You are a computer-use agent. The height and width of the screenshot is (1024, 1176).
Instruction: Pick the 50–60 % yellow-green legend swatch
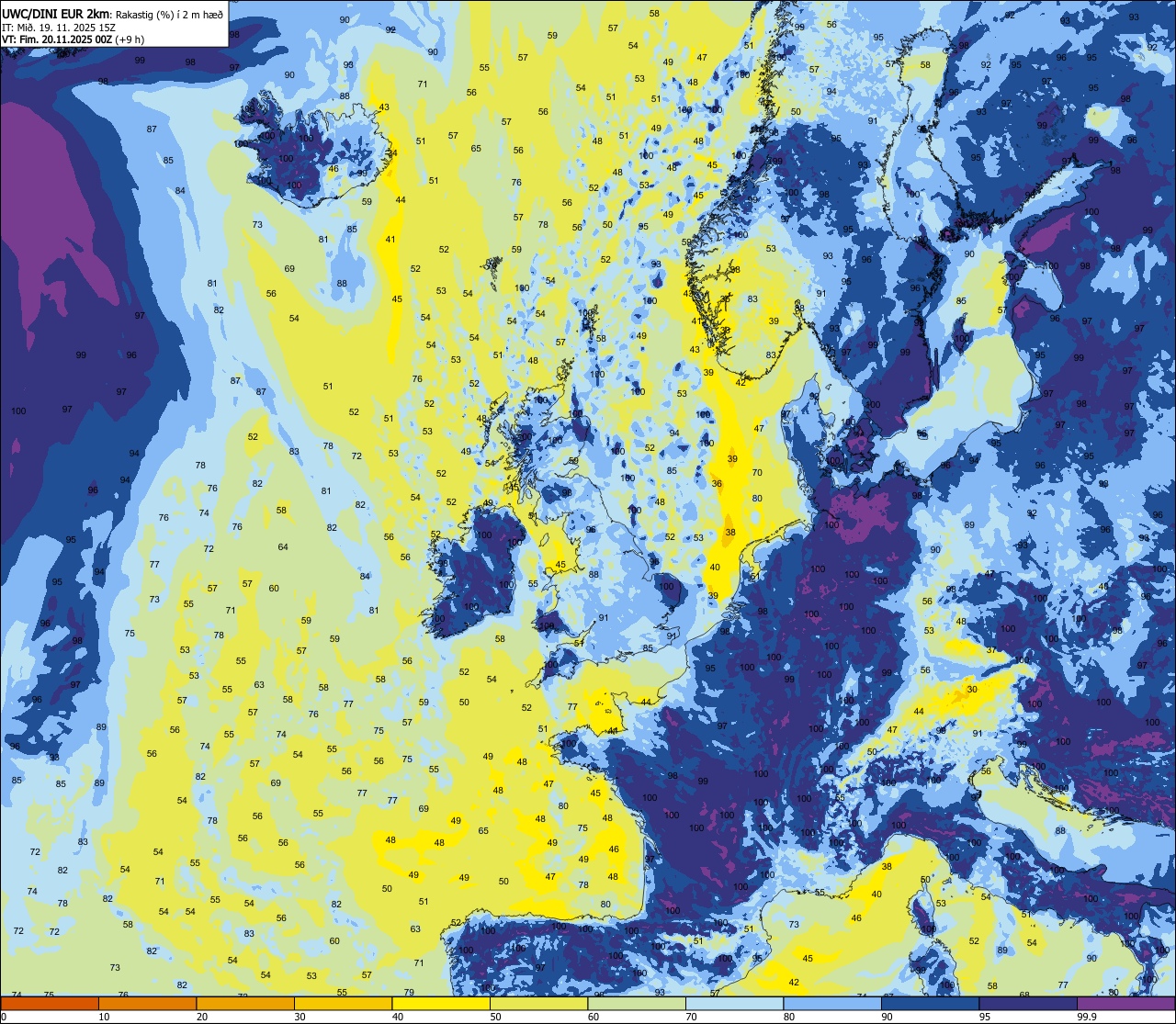tap(538, 1003)
